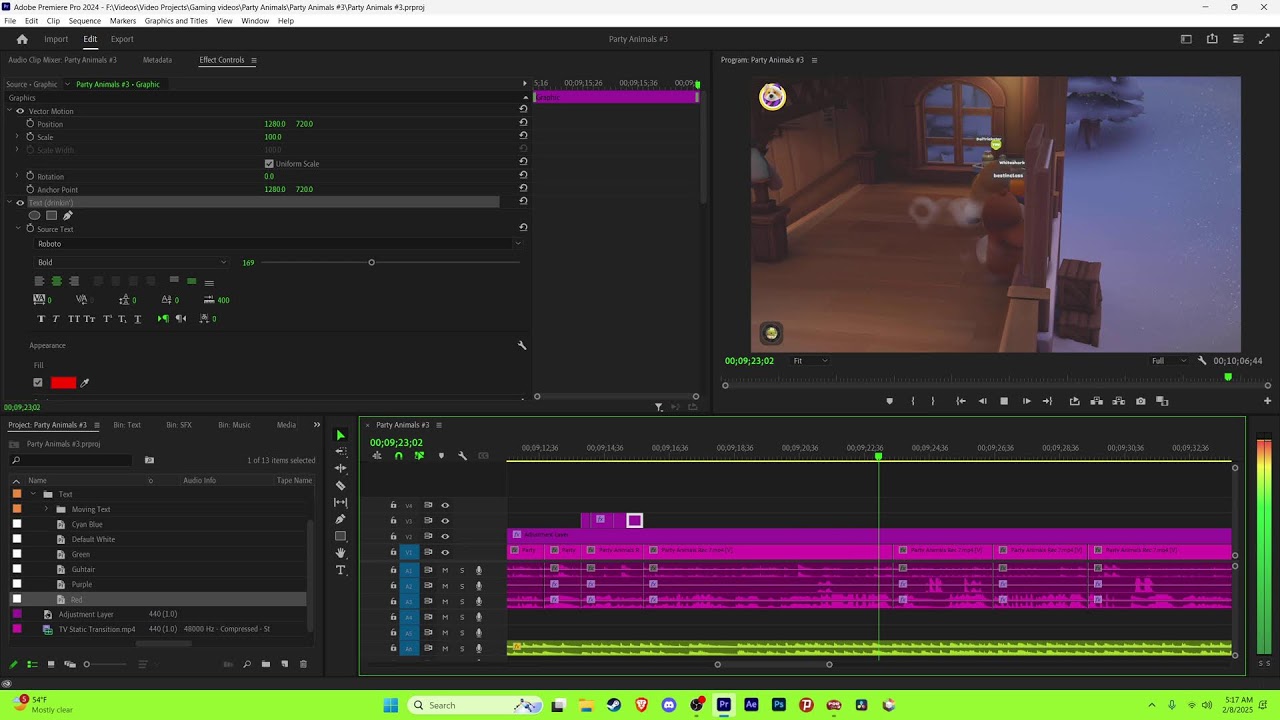Uncheck the Fill checkbox
Viewport: 1280px width, 720px height.
coord(38,382)
